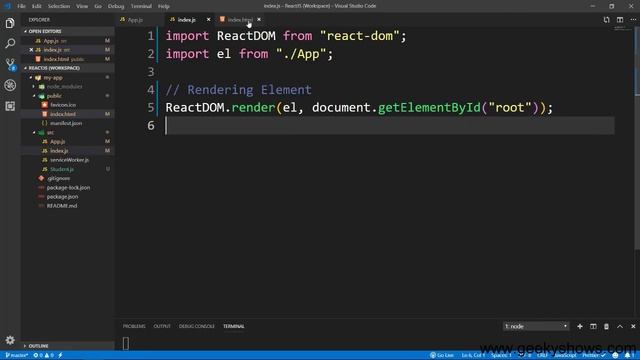Change the JavaScript language mode in status bar
640x360 pixels.
click(x=565, y=355)
